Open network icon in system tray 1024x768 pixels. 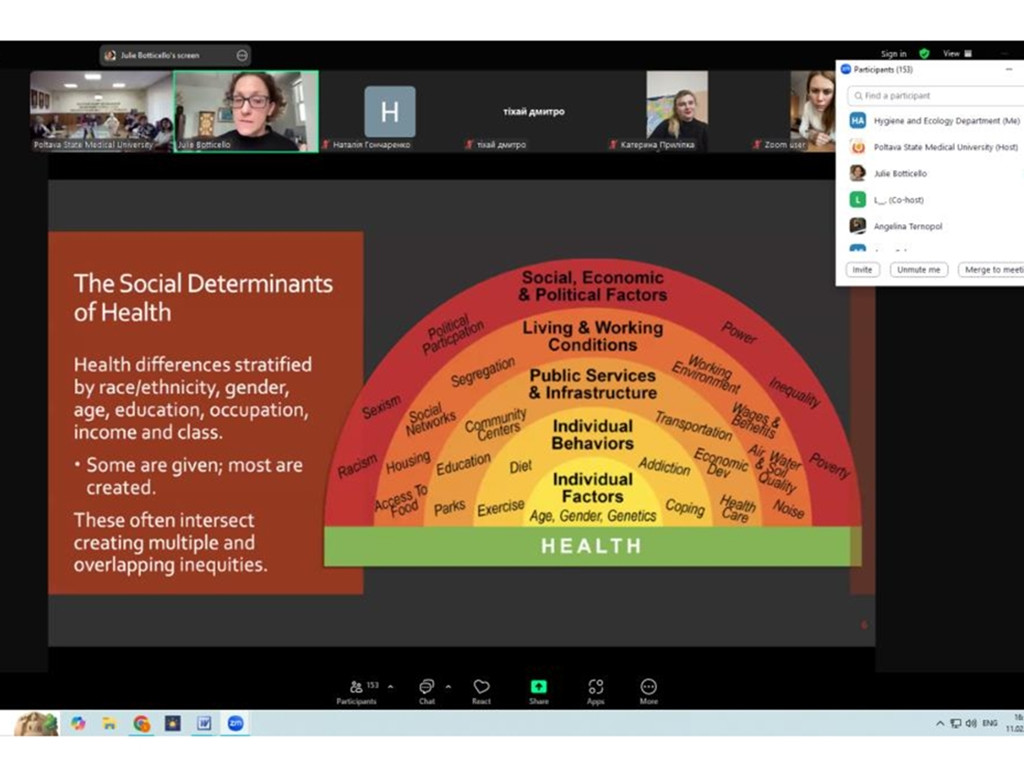(955, 724)
